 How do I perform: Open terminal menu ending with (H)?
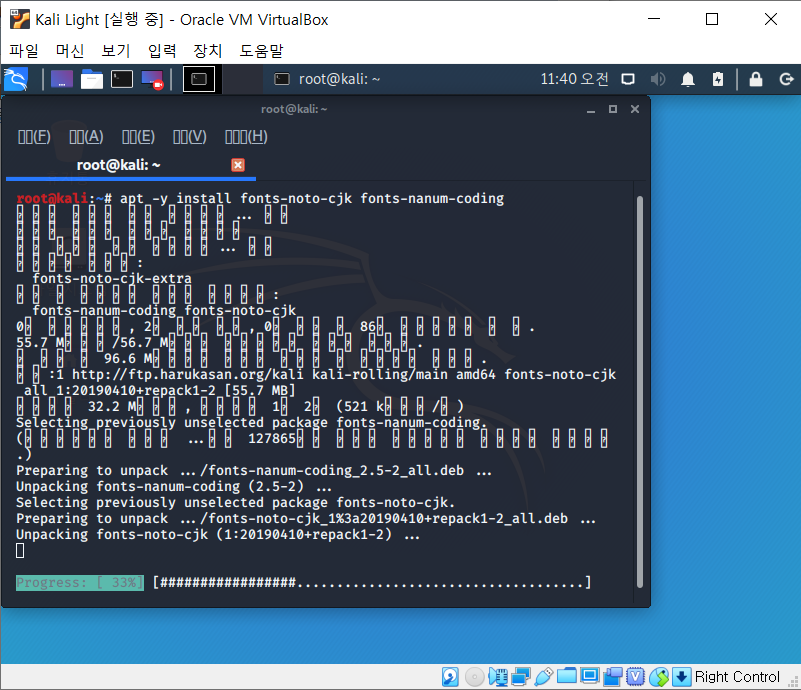tap(246, 137)
